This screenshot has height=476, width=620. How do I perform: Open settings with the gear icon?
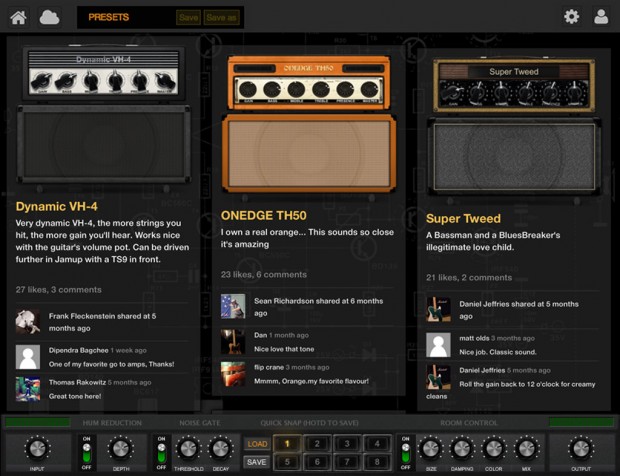click(x=571, y=16)
